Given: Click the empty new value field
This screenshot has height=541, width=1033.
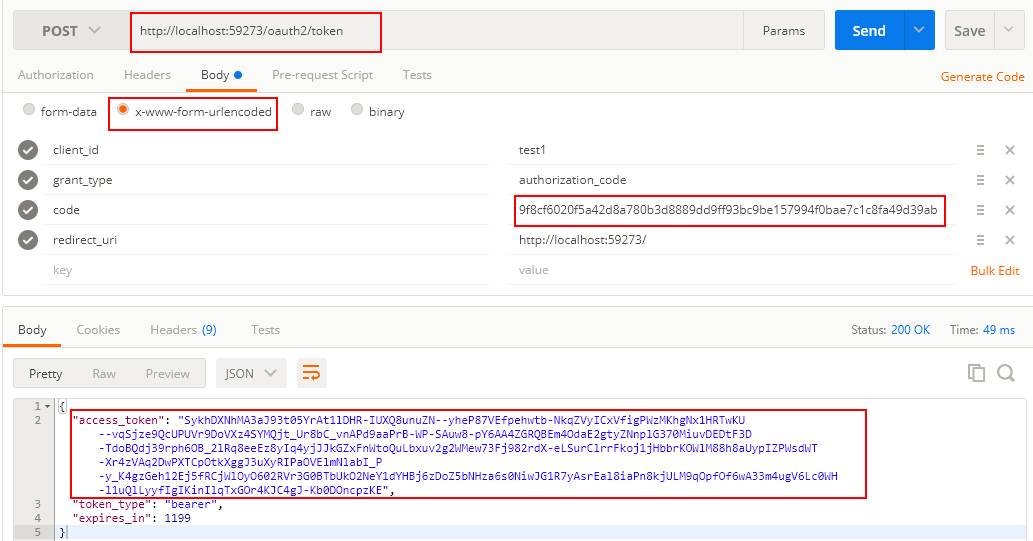Looking at the screenshot, I should coord(732,270).
